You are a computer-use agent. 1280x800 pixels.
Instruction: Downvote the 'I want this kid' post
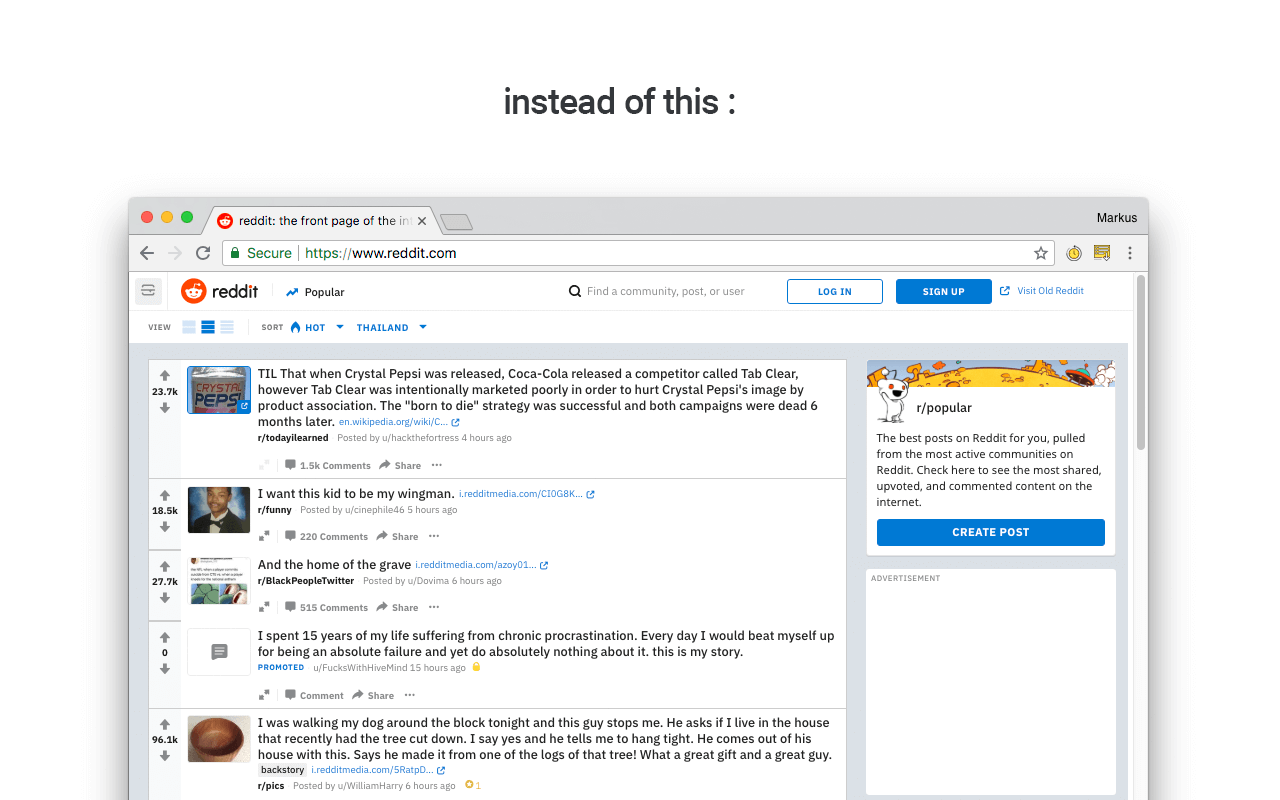[165, 527]
